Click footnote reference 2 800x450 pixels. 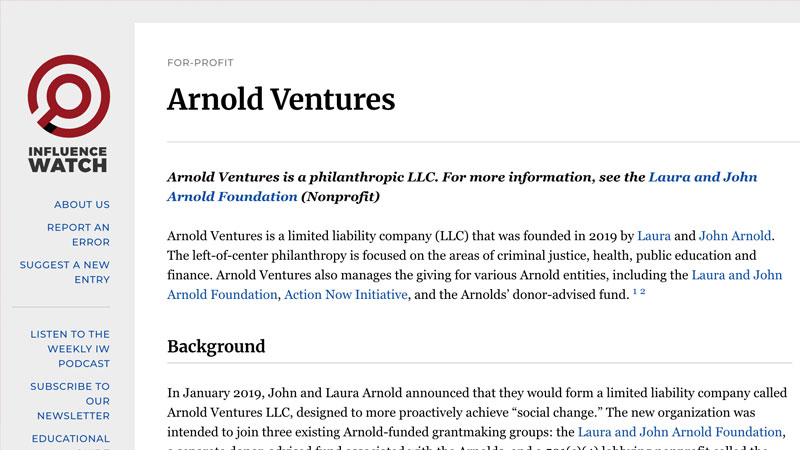(x=643, y=291)
